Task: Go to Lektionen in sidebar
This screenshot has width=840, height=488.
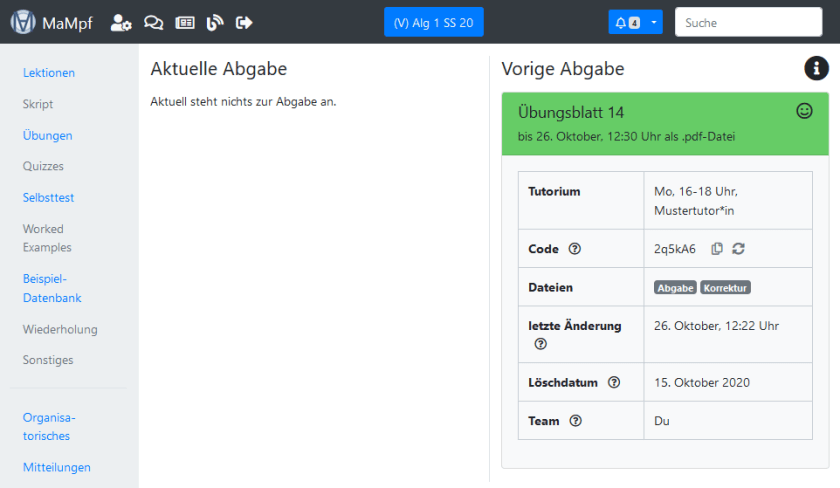Action: (49, 73)
